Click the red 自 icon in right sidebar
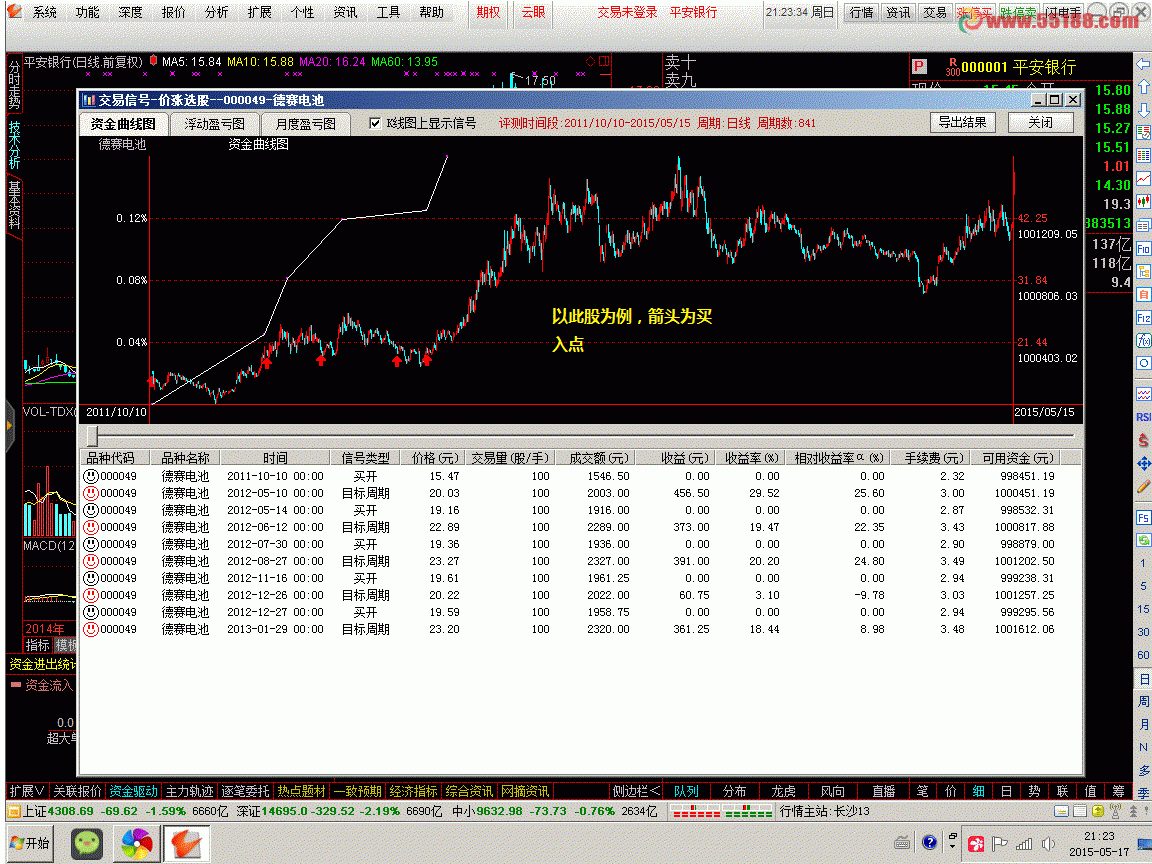The width and height of the screenshot is (1152, 864). click(x=1143, y=295)
